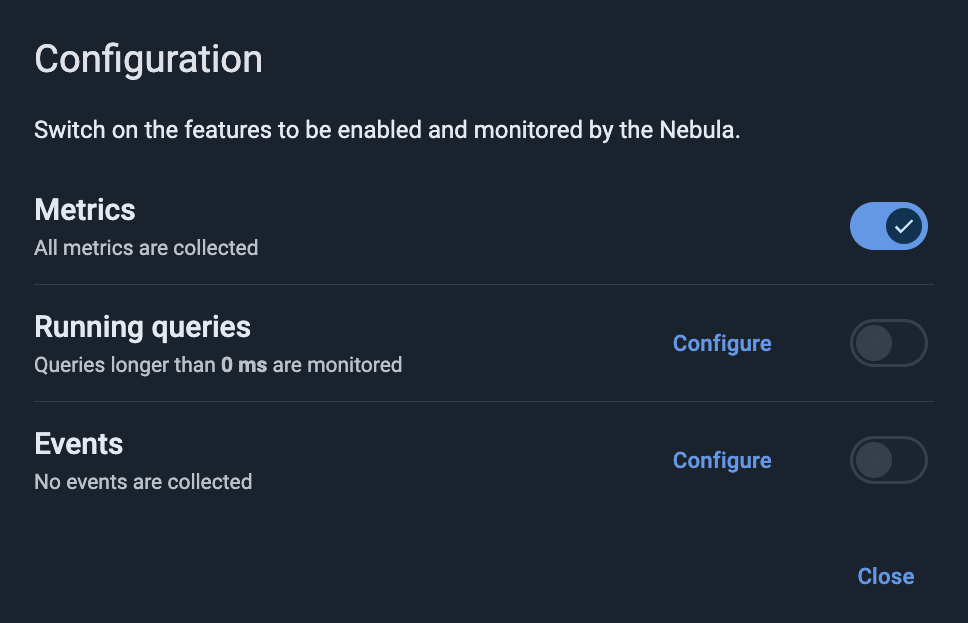Click the word "Nebula" in description
This screenshot has width=968, height=623.
(x=697, y=130)
